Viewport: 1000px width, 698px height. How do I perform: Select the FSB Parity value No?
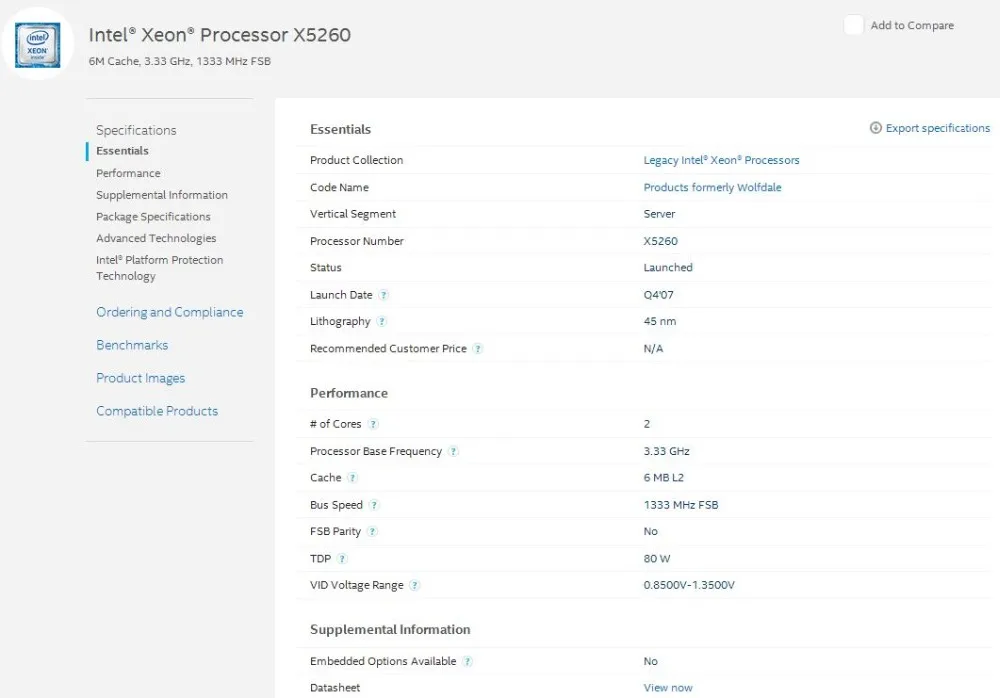point(651,531)
